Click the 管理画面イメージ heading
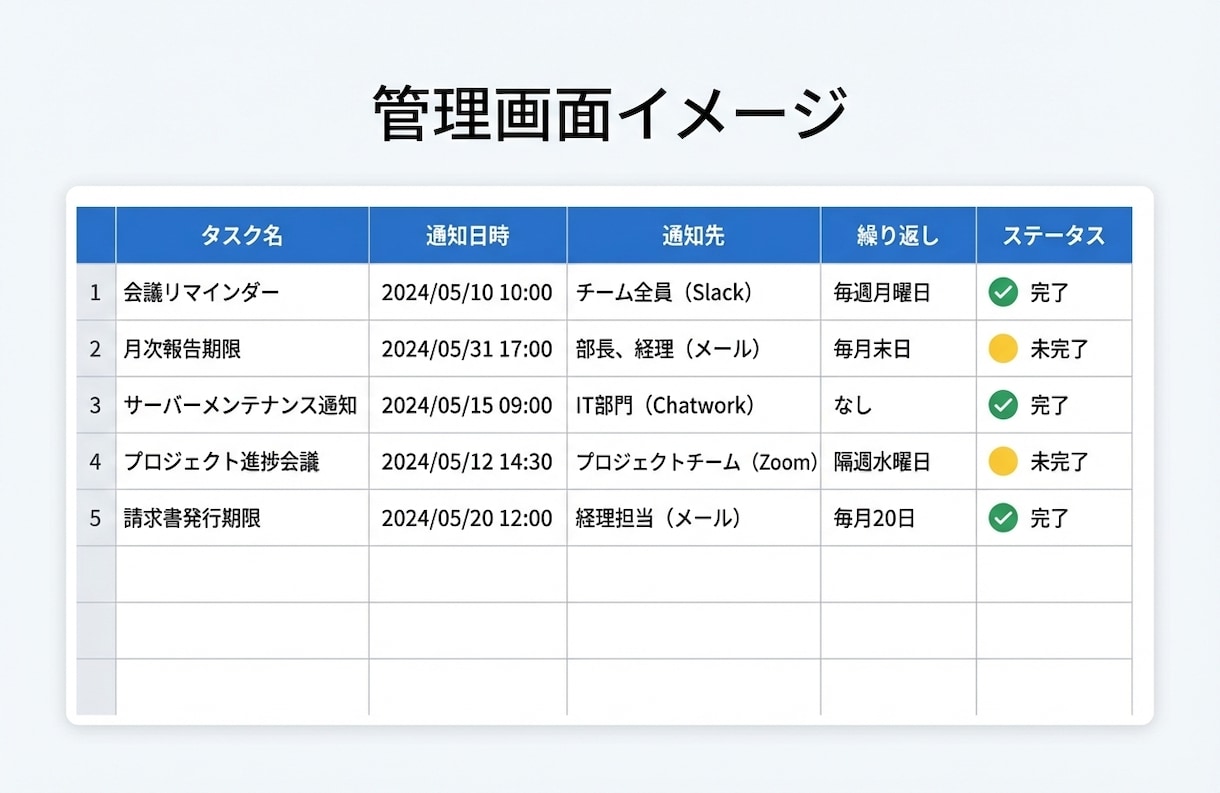Screen dimensions: 1220x793 pos(610,114)
